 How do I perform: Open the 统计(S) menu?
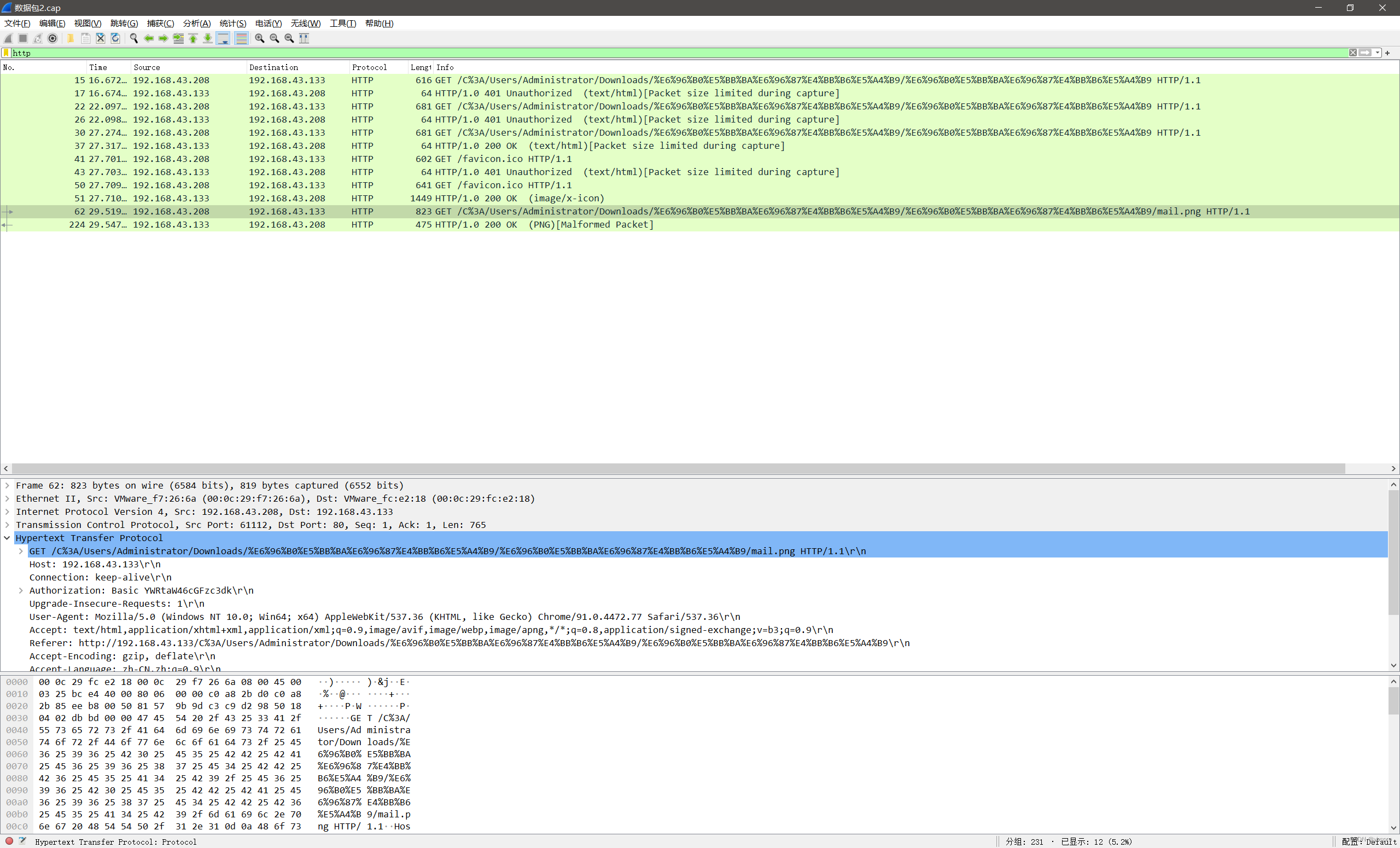click(233, 24)
